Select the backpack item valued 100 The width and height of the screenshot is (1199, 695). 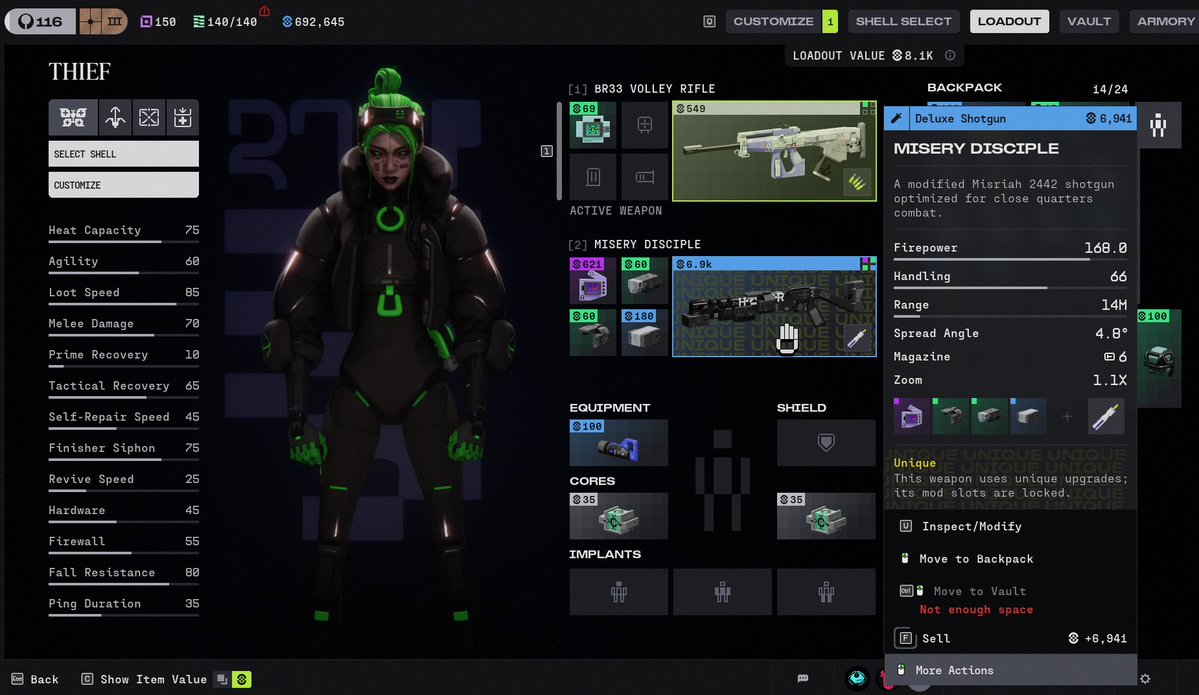tap(1158, 358)
